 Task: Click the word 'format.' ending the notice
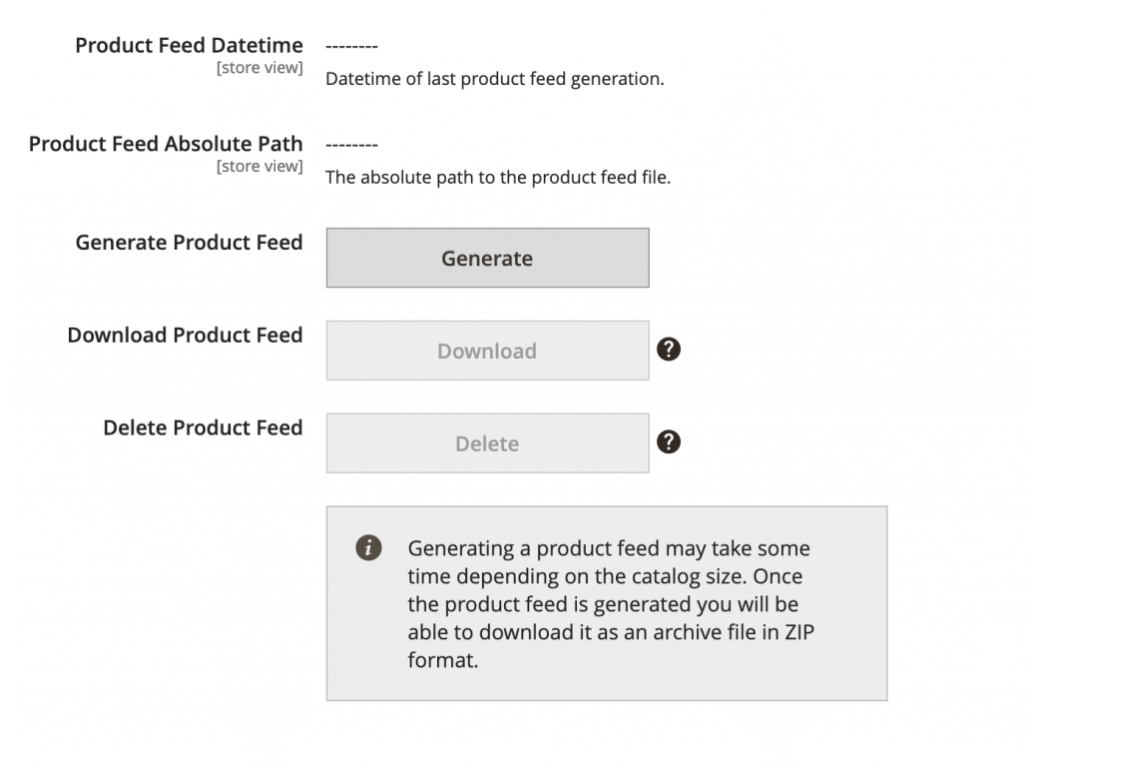coord(443,660)
